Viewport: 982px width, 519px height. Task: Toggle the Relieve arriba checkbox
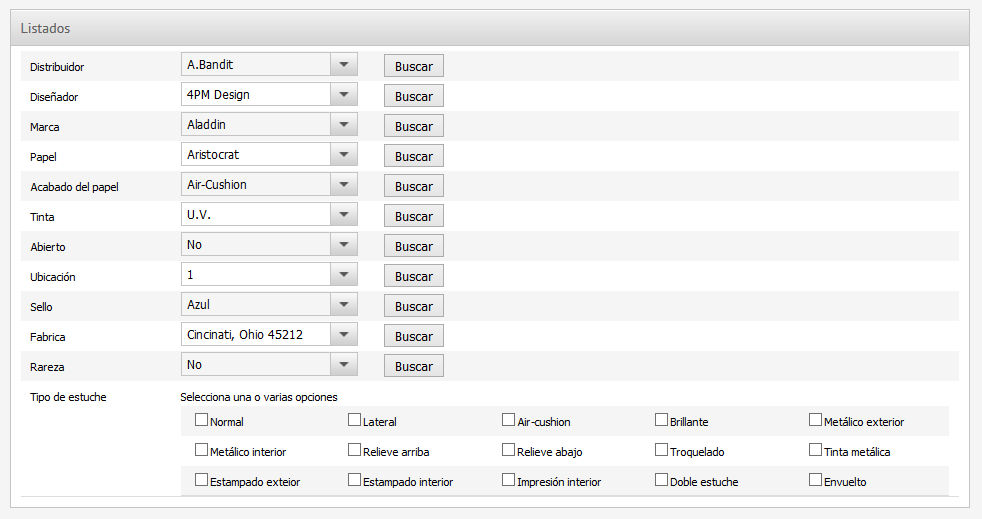point(354,450)
